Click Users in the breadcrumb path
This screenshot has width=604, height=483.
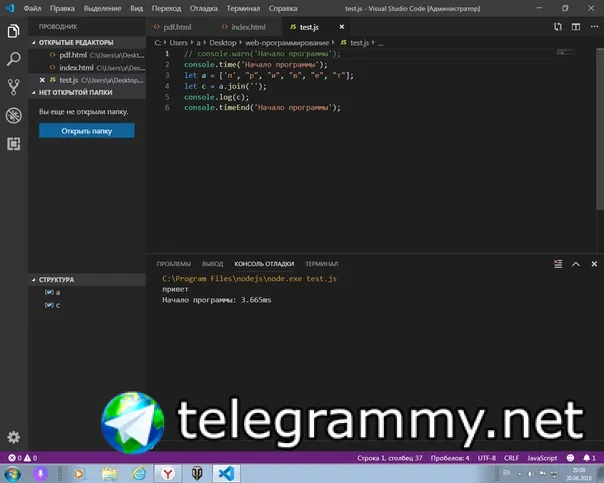[179, 43]
